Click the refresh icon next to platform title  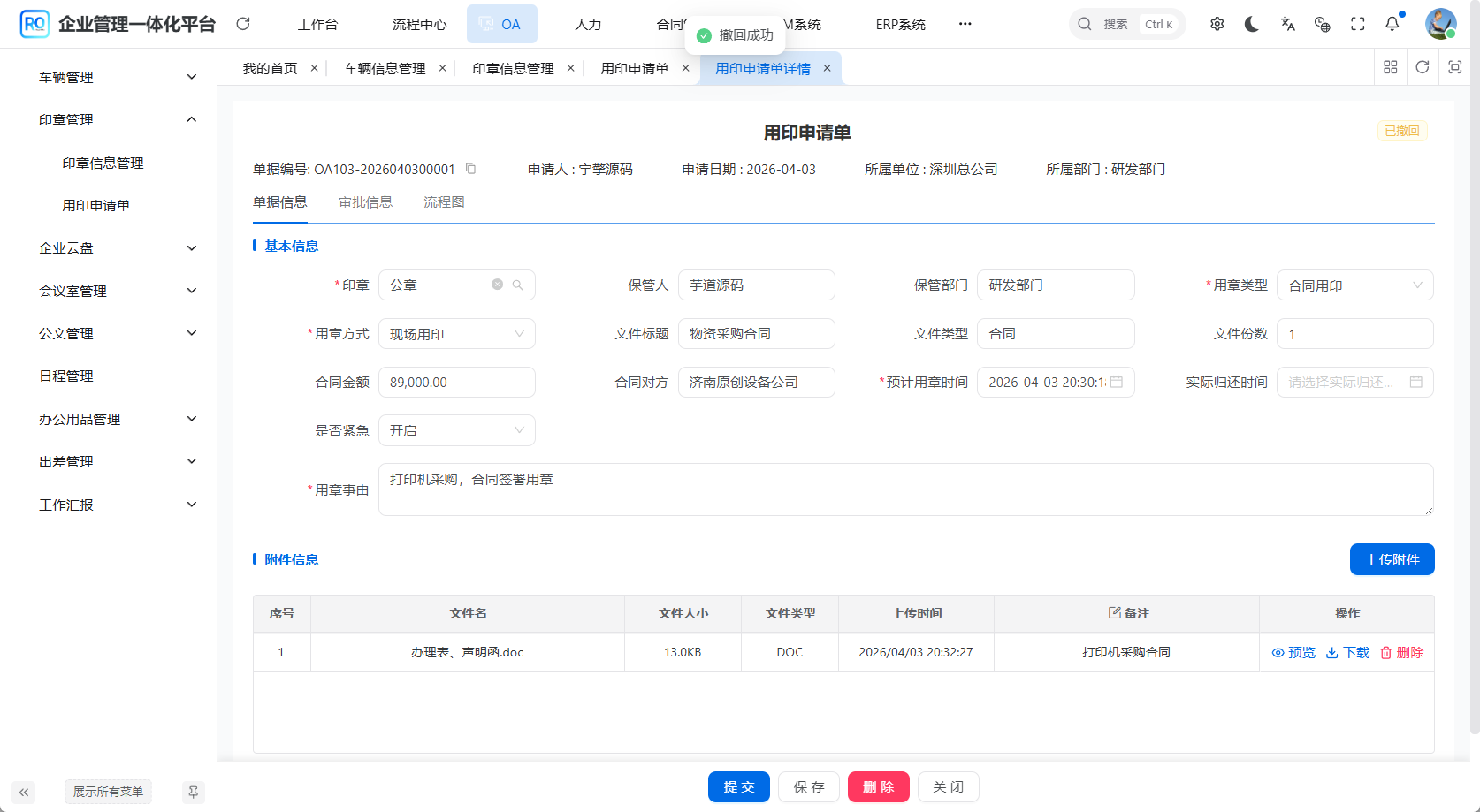point(243,24)
